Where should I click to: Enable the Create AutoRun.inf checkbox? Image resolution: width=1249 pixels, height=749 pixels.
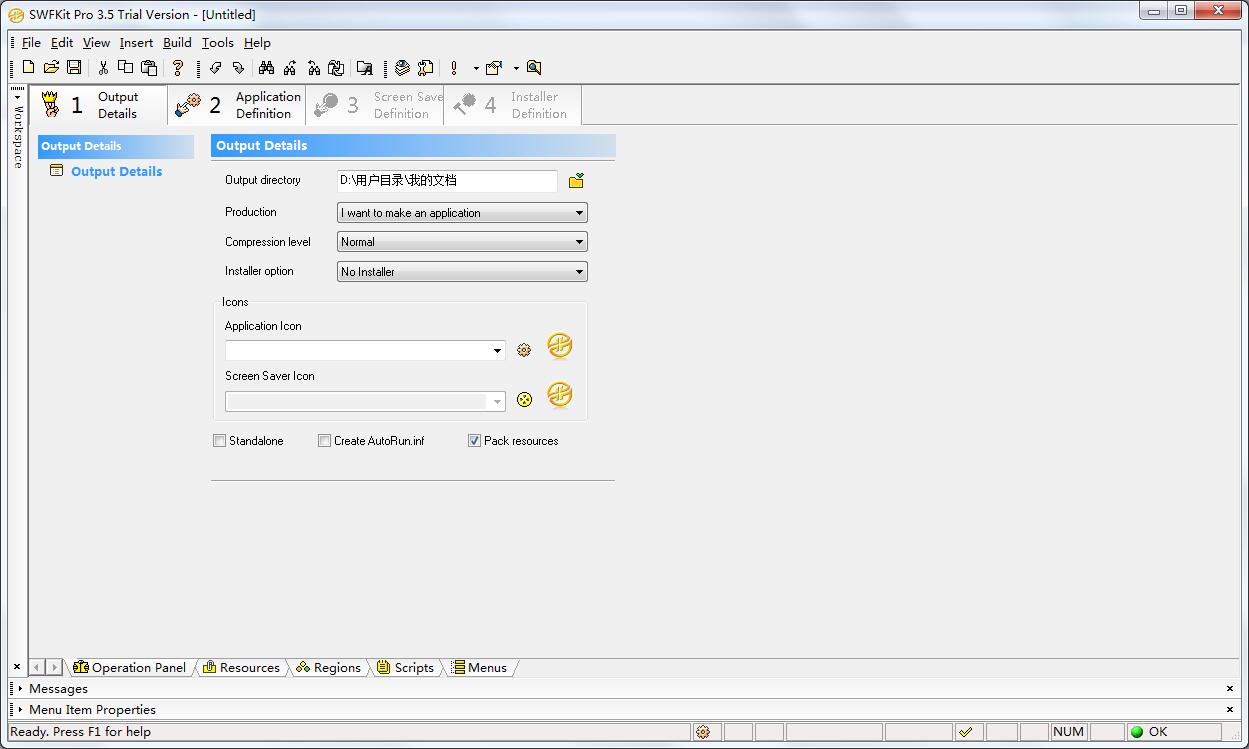[x=324, y=441]
